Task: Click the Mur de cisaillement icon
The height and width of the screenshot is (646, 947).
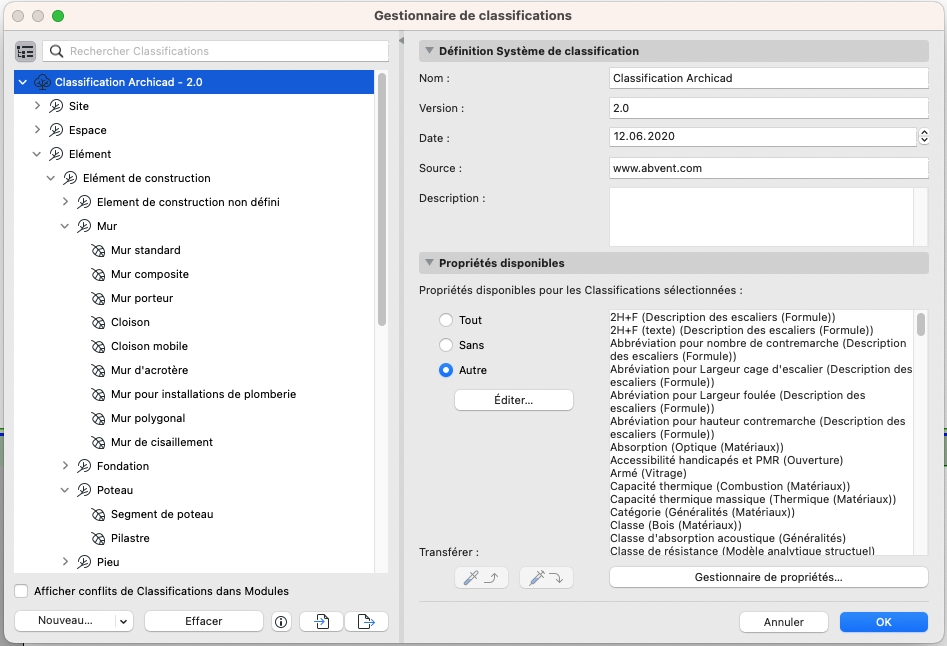Action: [98, 443]
